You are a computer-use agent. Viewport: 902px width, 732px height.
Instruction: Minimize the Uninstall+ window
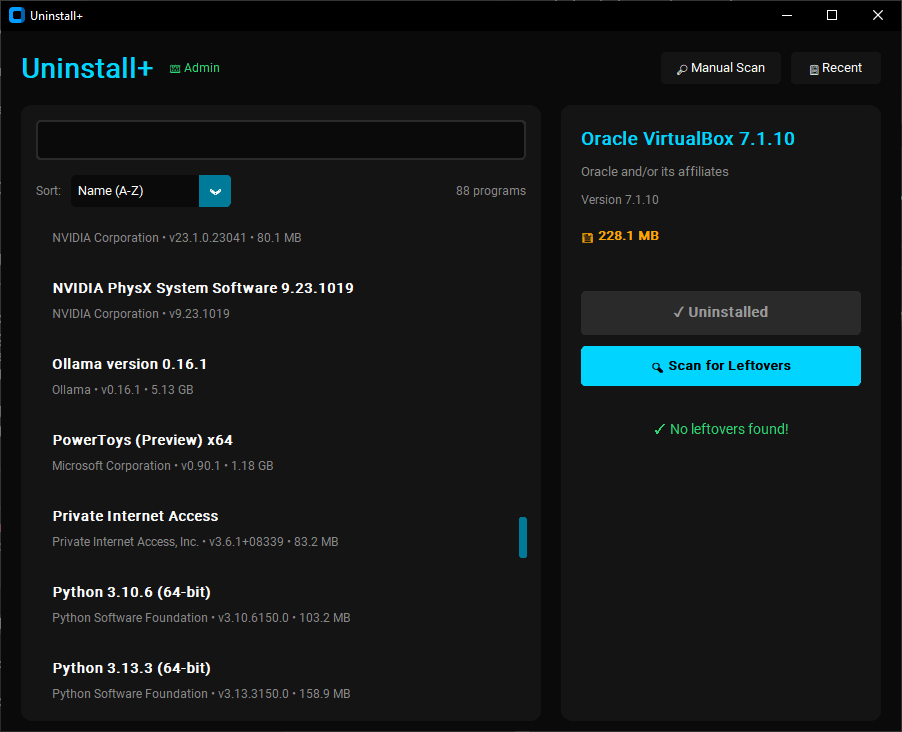pyautogui.click(x=787, y=16)
